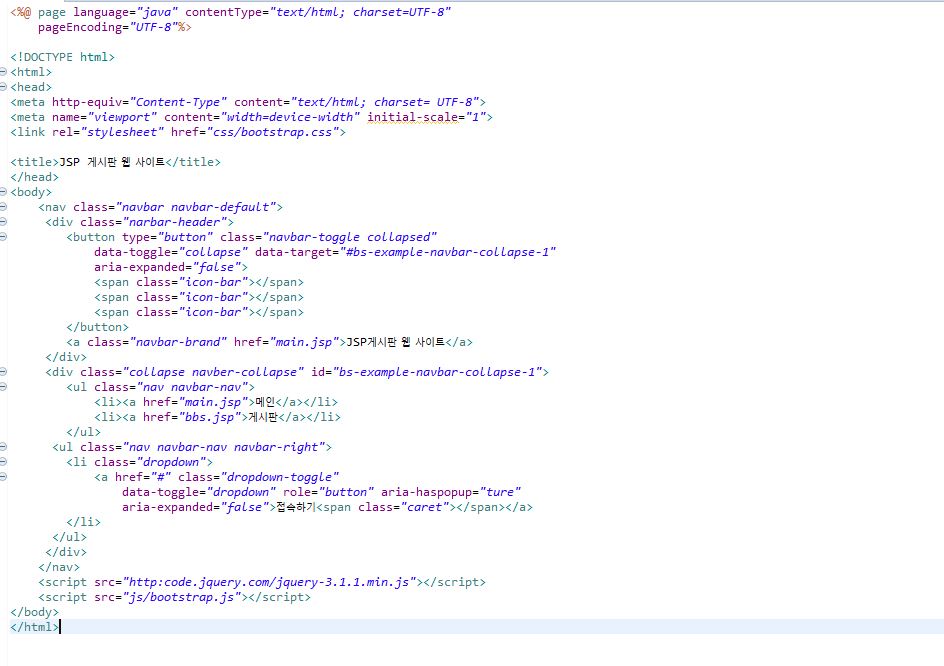This screenshot has height=666, width=944.
Task: Collapse the <html> tag fold marker
Action: [3, 72]
